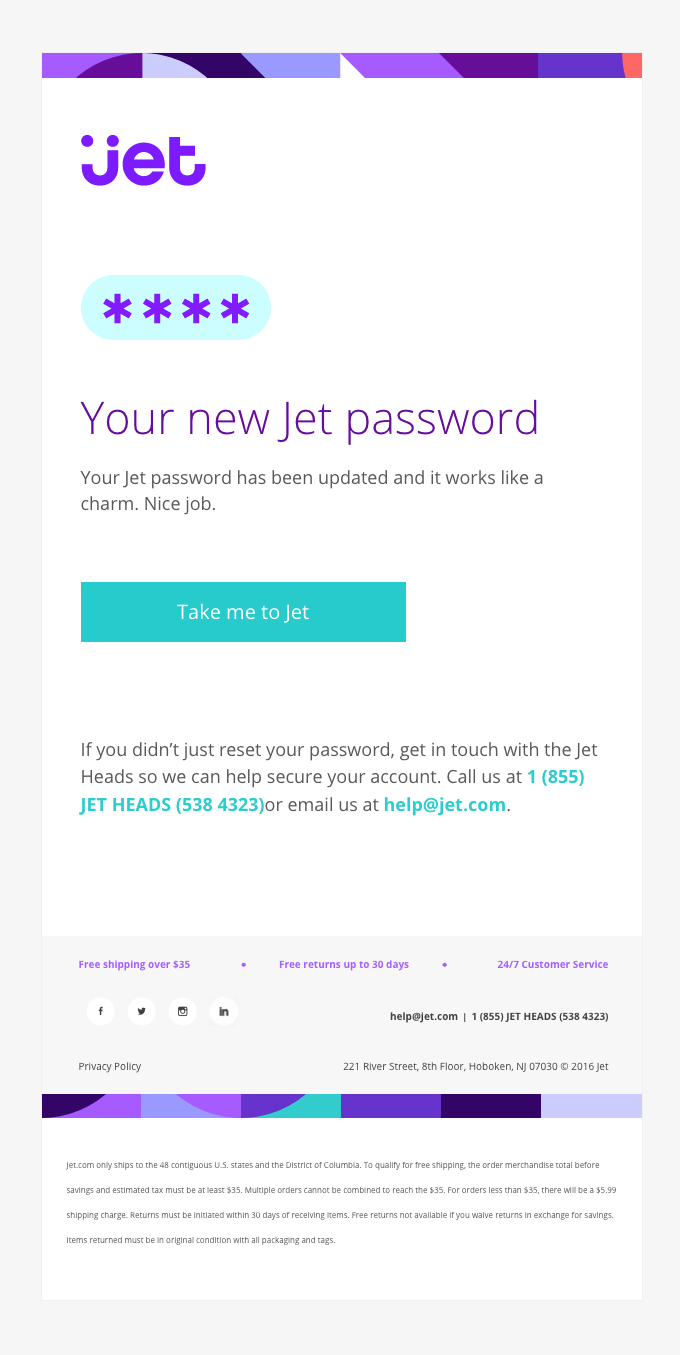The width and height of the screenshot is (680, 1355).
Task: Click the shipping disclaimer fine print
Action: pyautogui.click(x=340, y=1202)
